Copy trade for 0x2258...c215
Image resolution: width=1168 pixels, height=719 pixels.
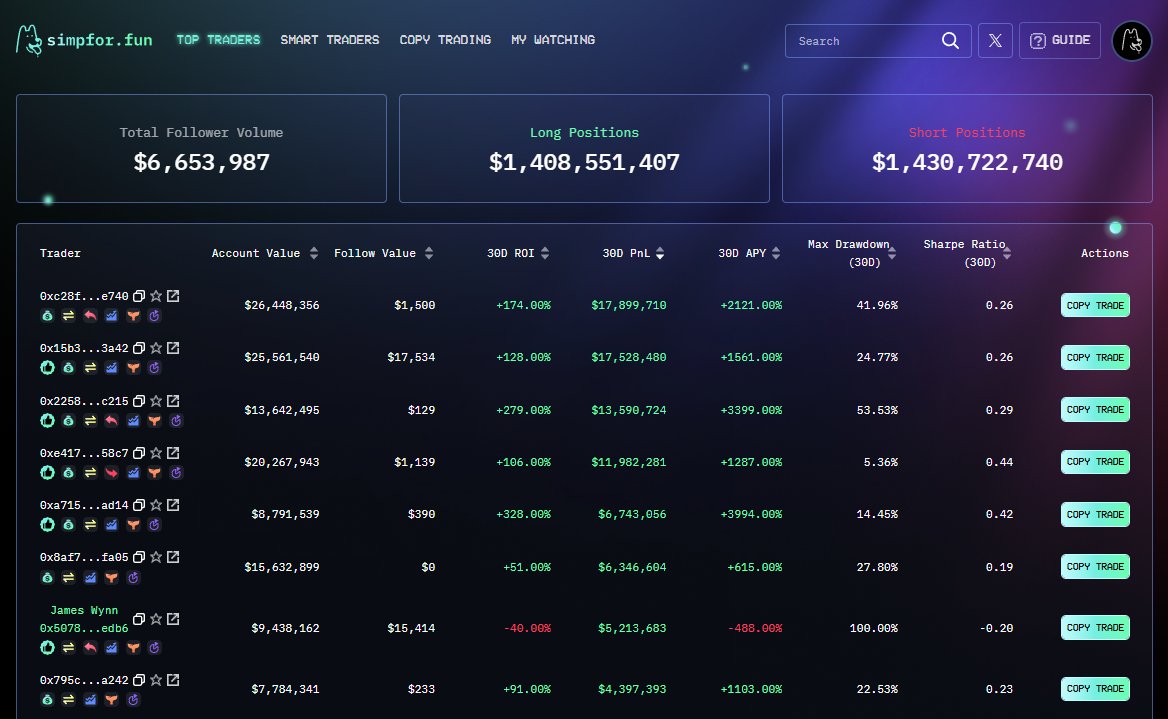[x=1095, y=410]
